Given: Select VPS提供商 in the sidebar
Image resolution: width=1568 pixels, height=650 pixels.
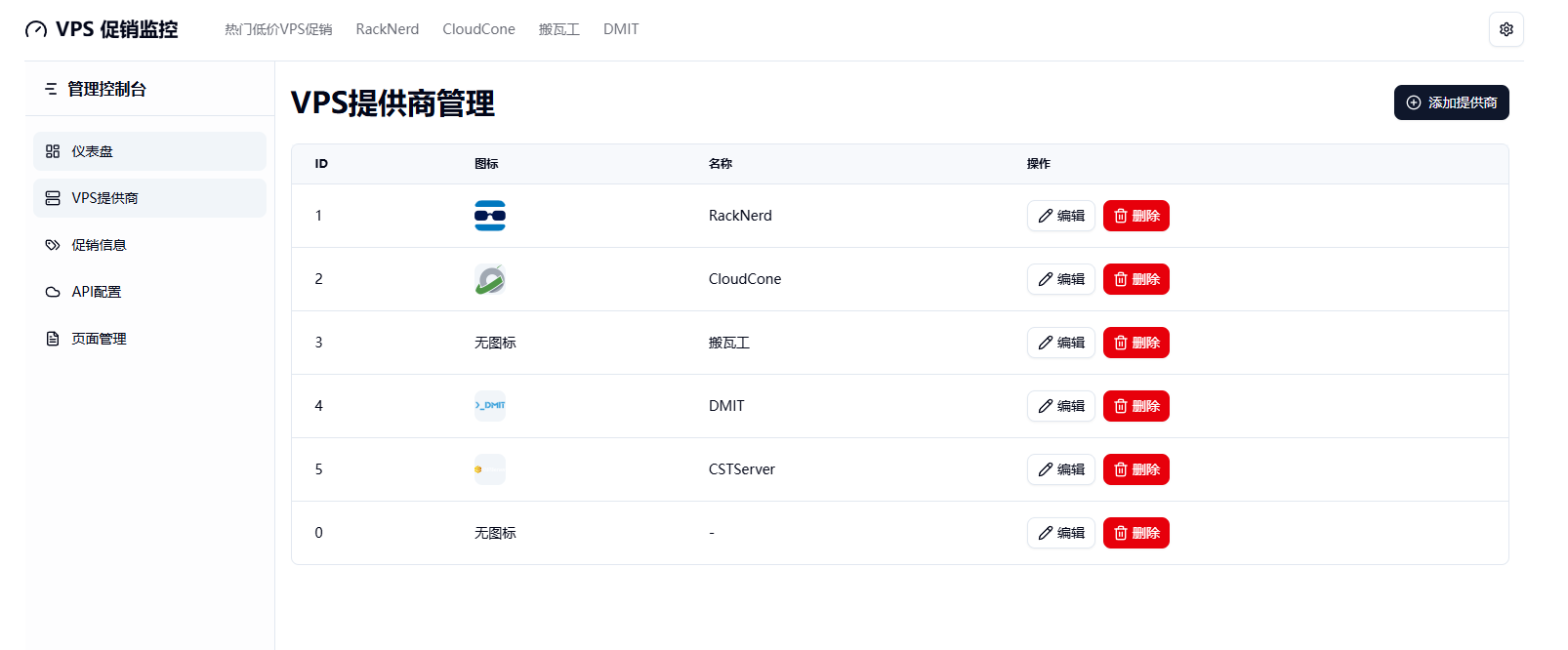Looking at the screenshot, I should pyautogui.click(x=149, y=198).
